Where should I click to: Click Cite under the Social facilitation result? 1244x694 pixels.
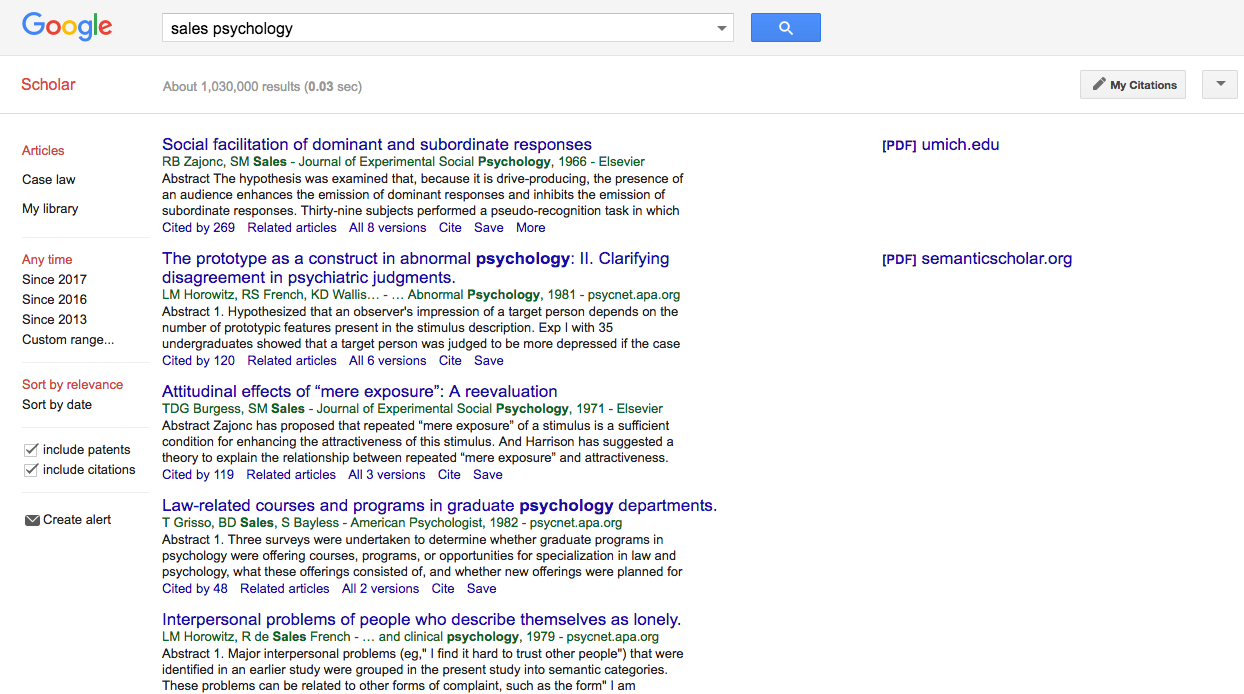coord(451,228)
